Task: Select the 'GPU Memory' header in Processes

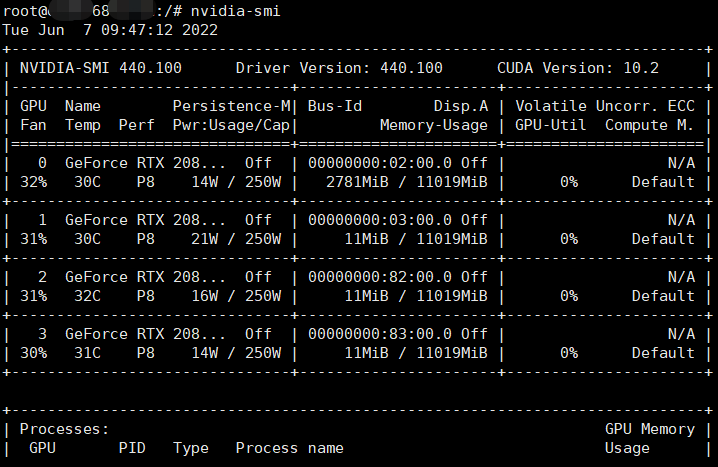Action: coord(650,429)
